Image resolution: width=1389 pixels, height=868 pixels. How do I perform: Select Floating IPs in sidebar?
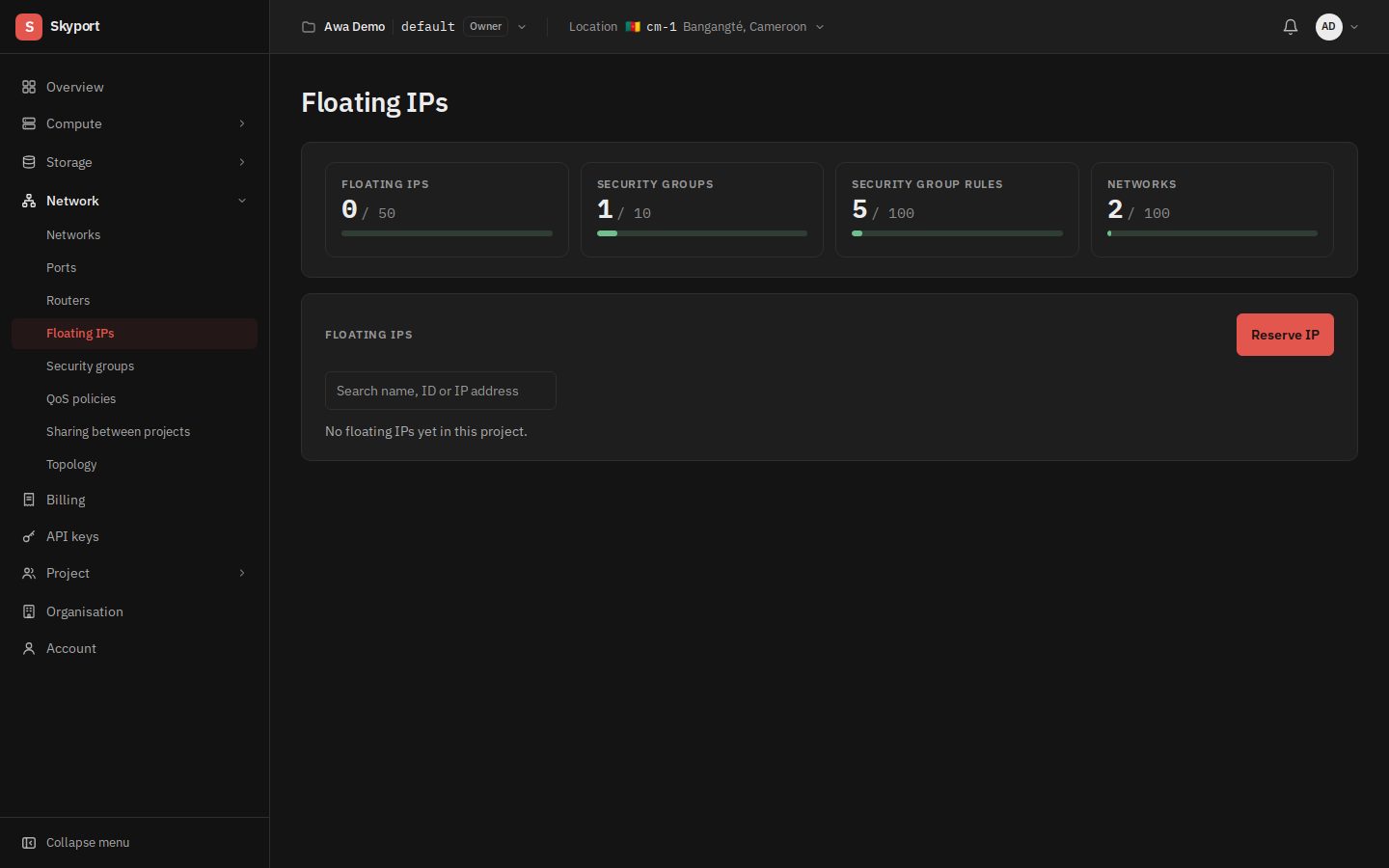(x=134, y=334)
